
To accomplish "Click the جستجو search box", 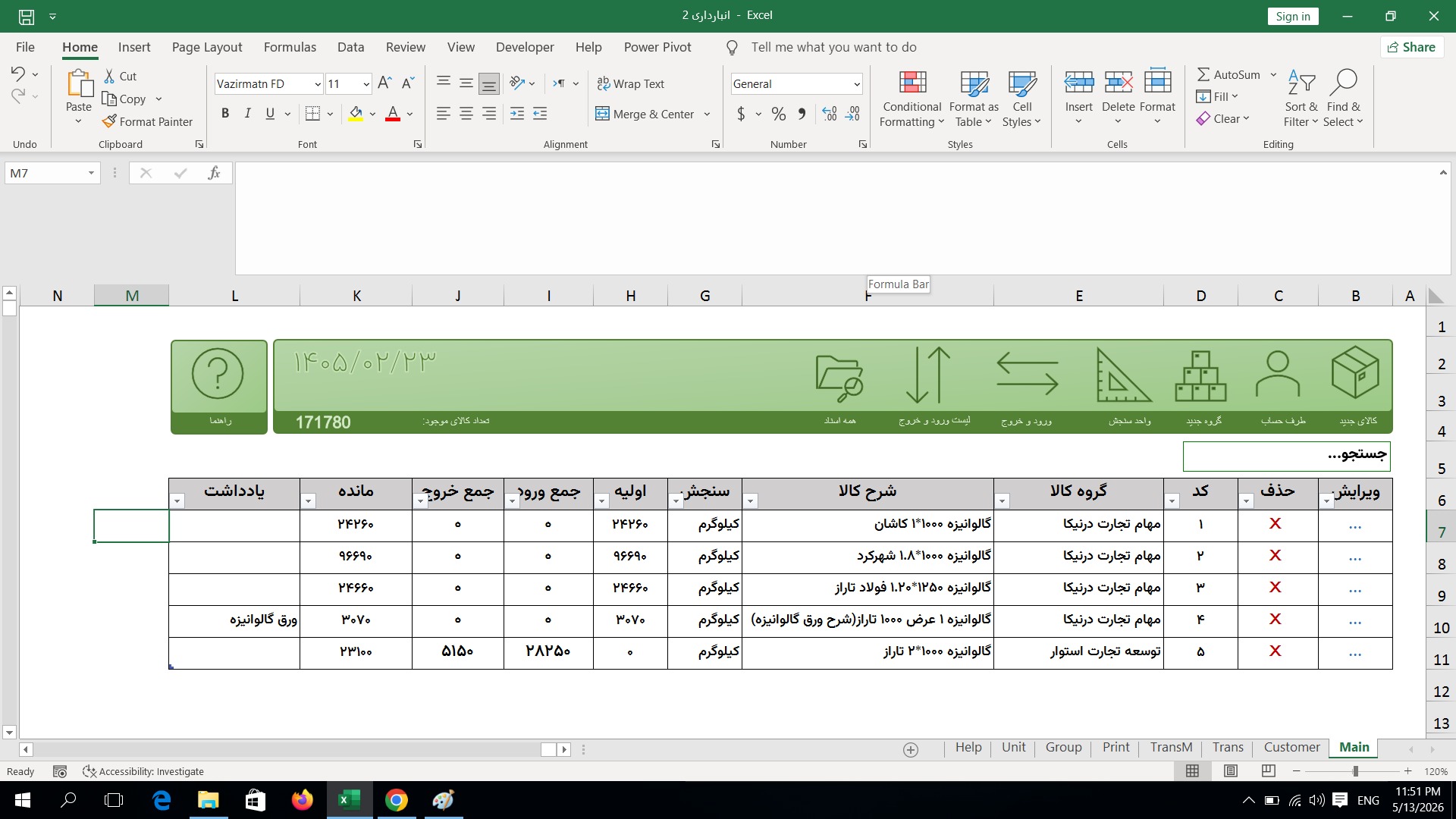I will pyautogui.click(x=1286, y=456).
